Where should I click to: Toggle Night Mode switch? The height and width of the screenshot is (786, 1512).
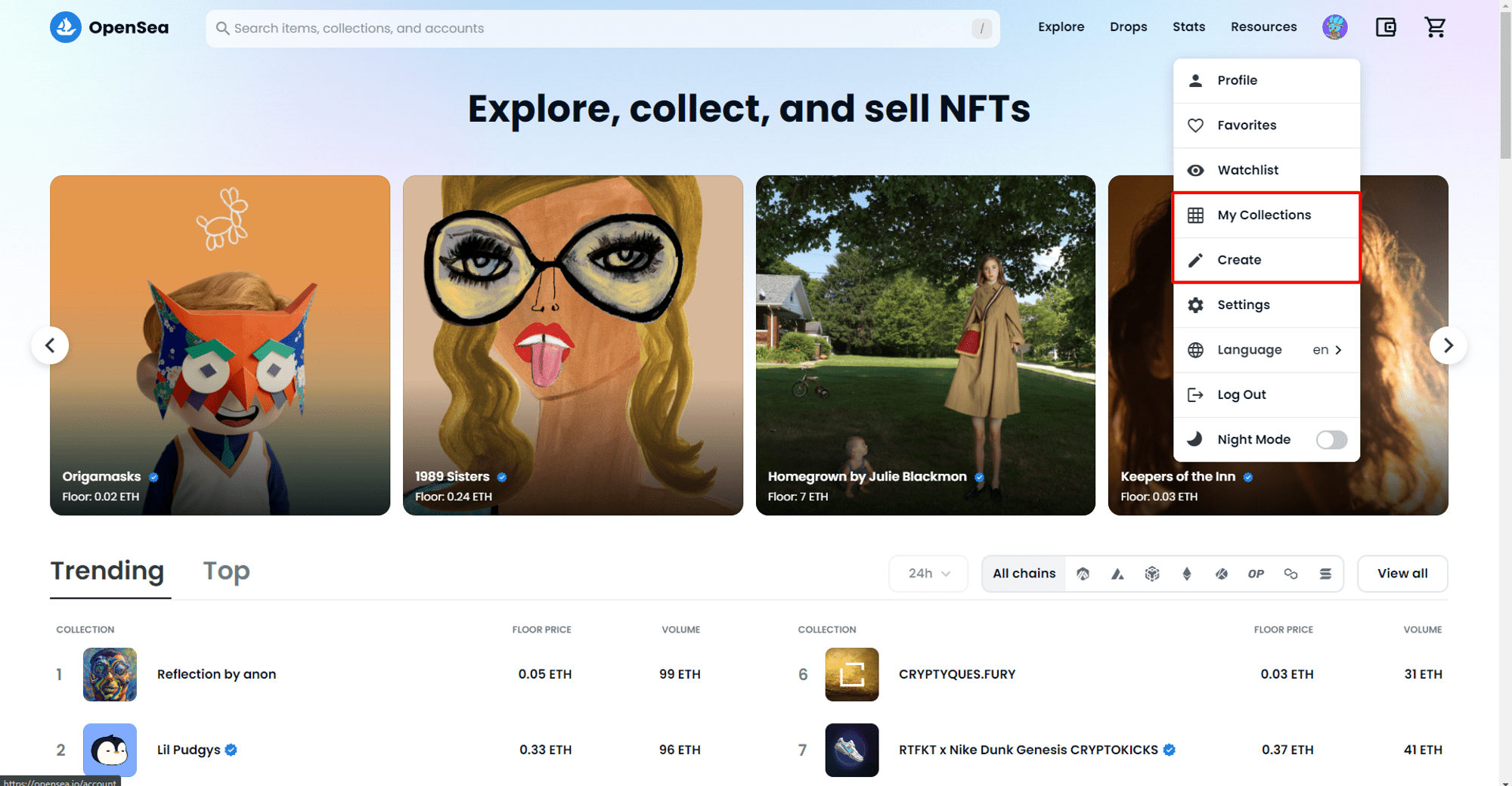pos(1331,440)
